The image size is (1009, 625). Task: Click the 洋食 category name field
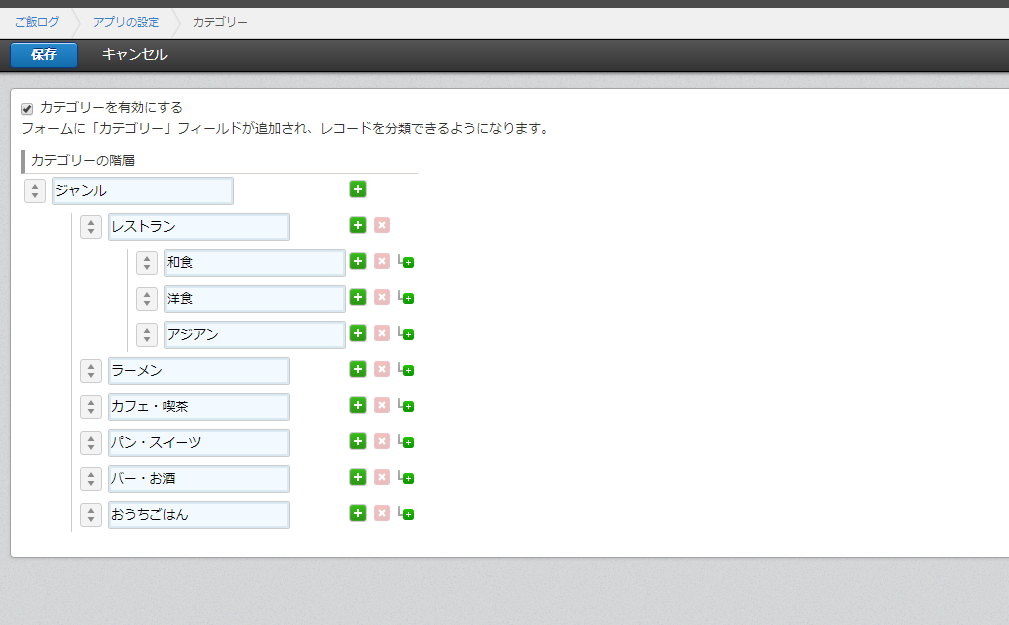point(255,299)
